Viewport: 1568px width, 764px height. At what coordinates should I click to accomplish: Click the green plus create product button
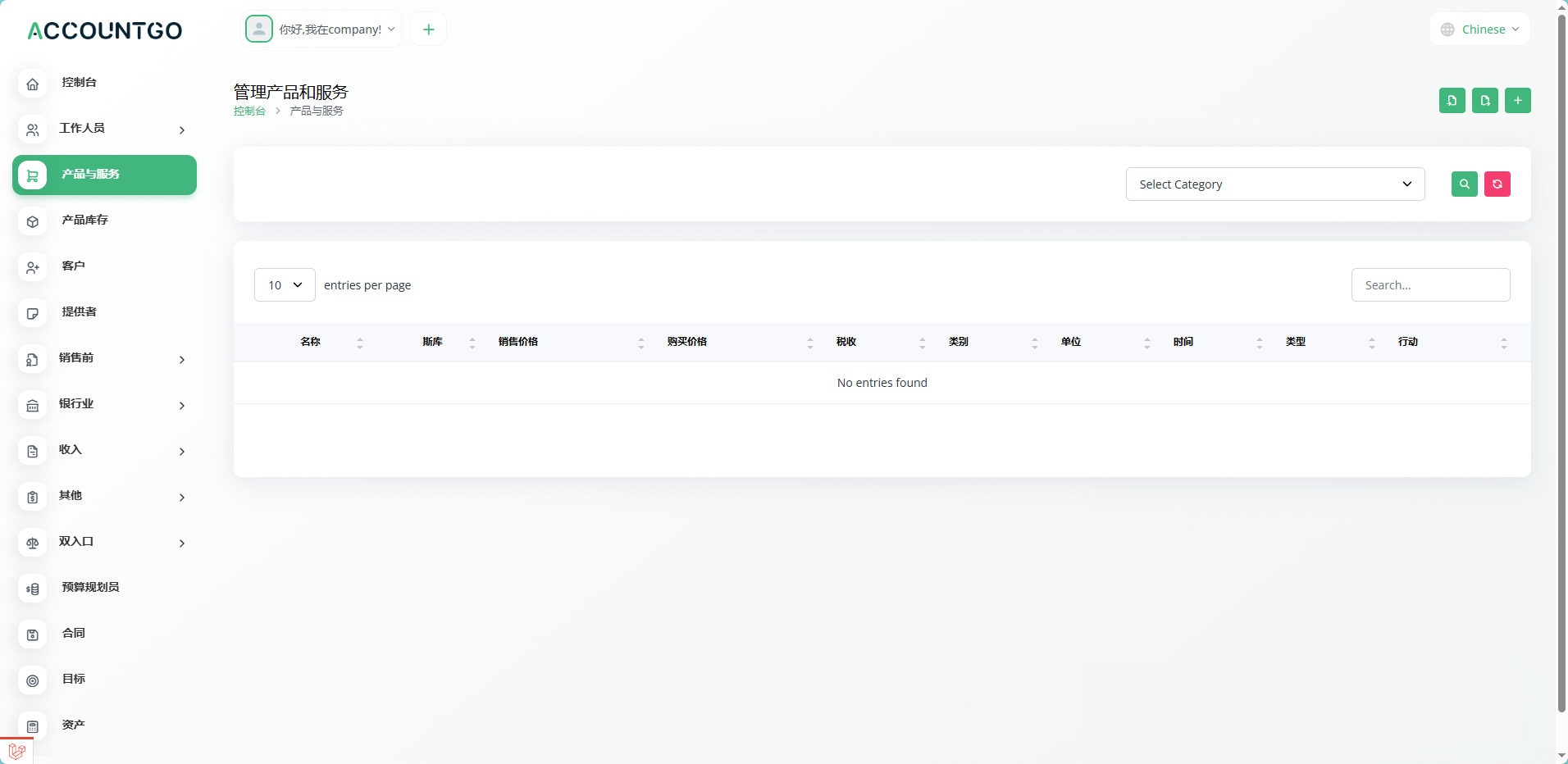1517,100
